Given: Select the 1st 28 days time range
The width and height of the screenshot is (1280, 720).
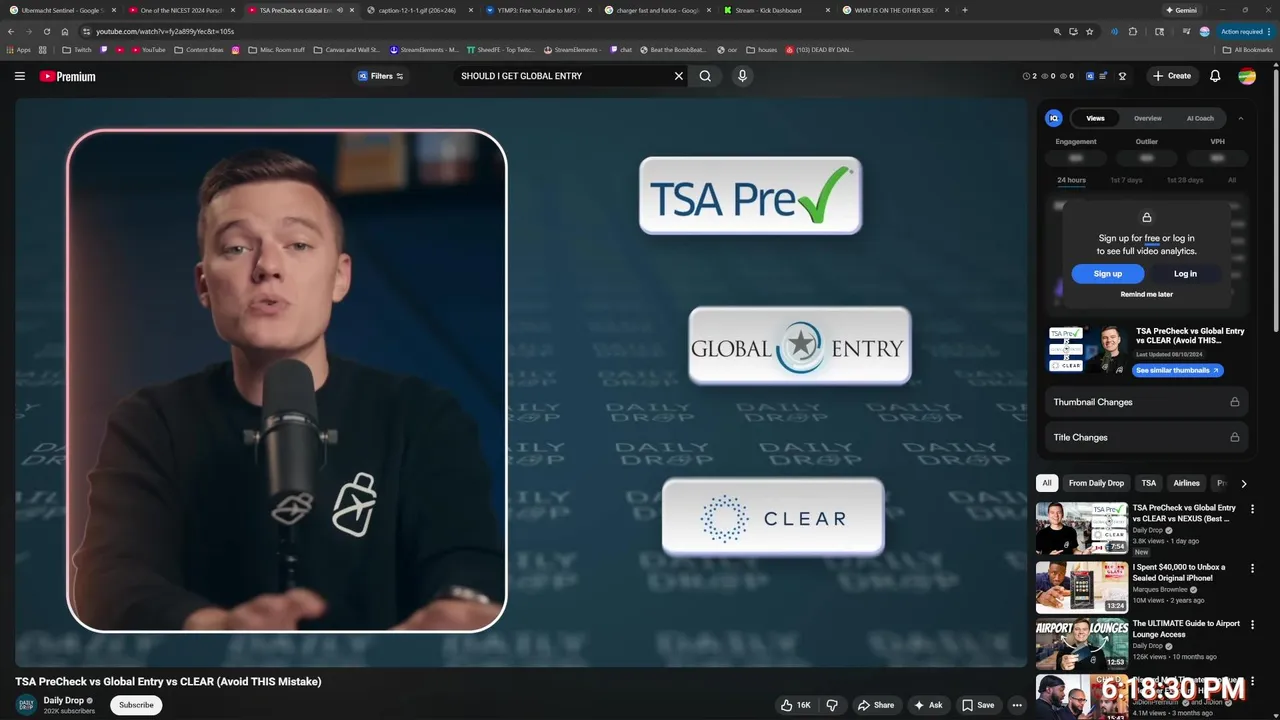Looking at the screenshot, I should [1185, 180].
